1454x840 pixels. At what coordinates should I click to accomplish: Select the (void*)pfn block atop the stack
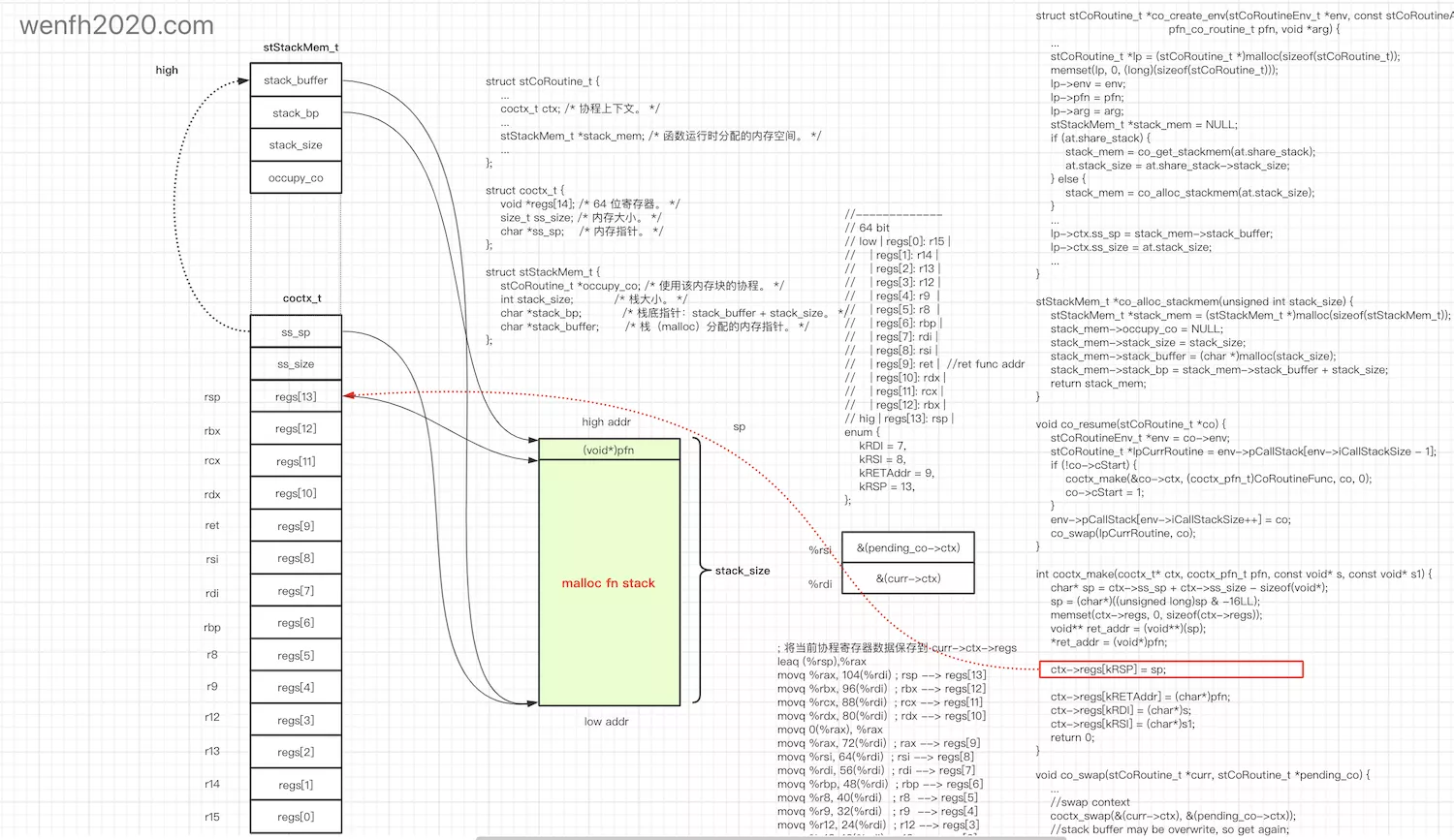coord(609,450)
